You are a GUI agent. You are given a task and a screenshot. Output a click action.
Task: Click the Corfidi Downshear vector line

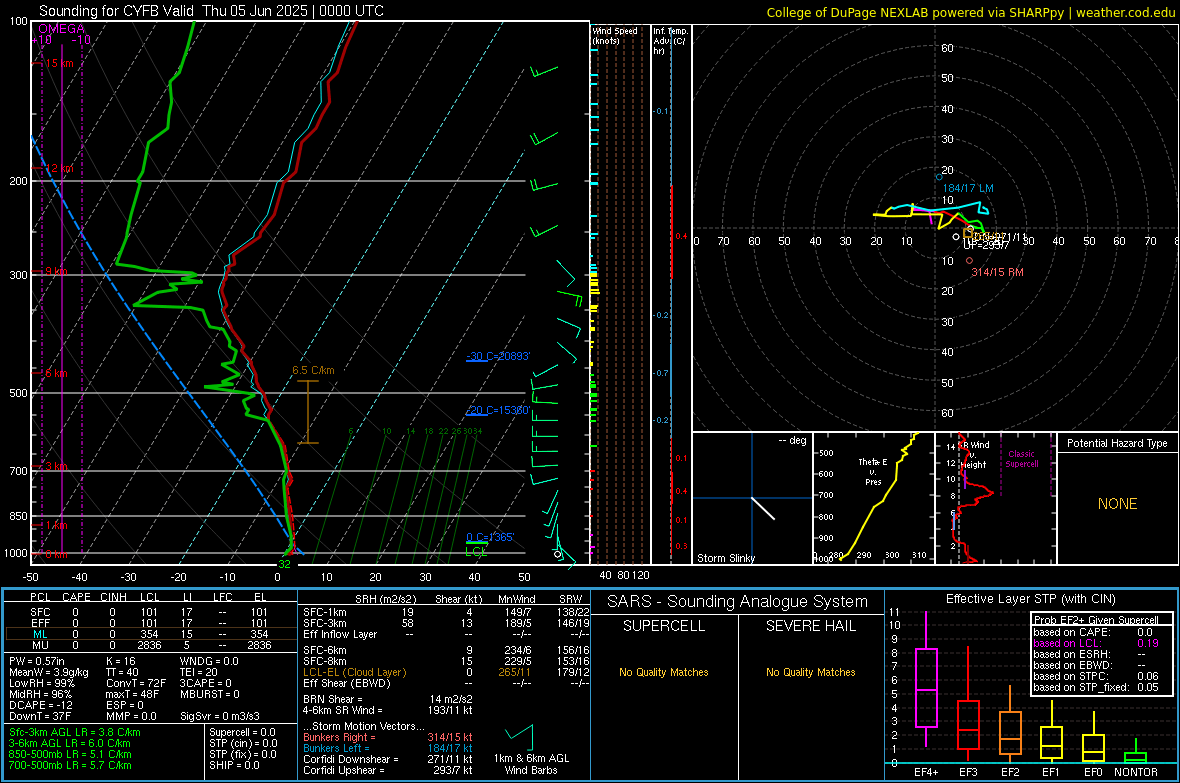388,759
